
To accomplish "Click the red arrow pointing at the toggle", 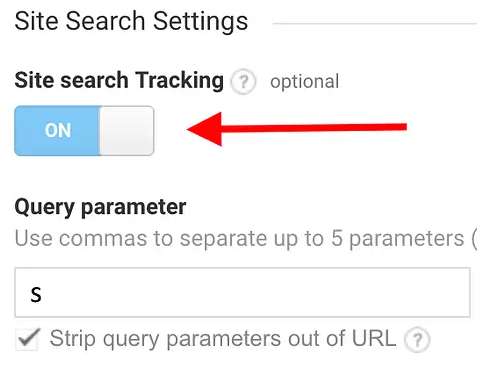I will pos(297,129).
